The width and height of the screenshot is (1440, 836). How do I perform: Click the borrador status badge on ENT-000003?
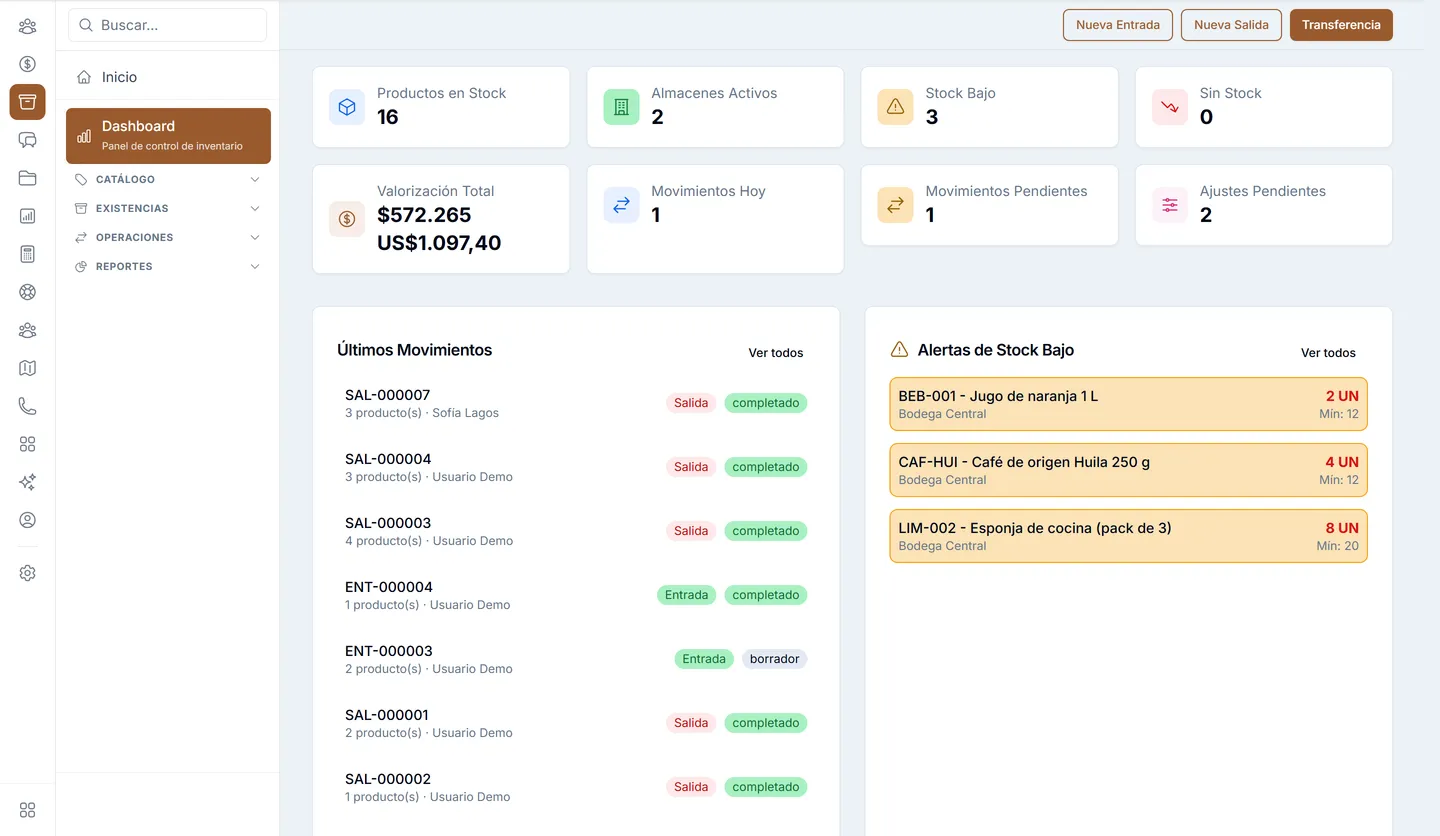[774, 659]
